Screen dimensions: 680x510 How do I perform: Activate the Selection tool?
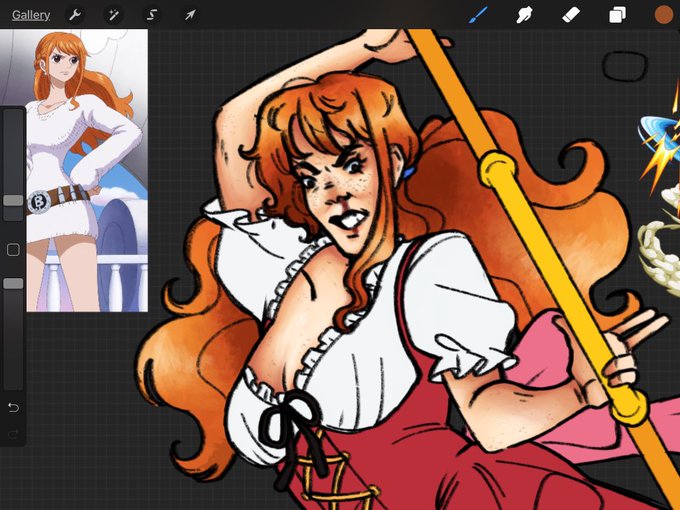click(x=152, y=15)
